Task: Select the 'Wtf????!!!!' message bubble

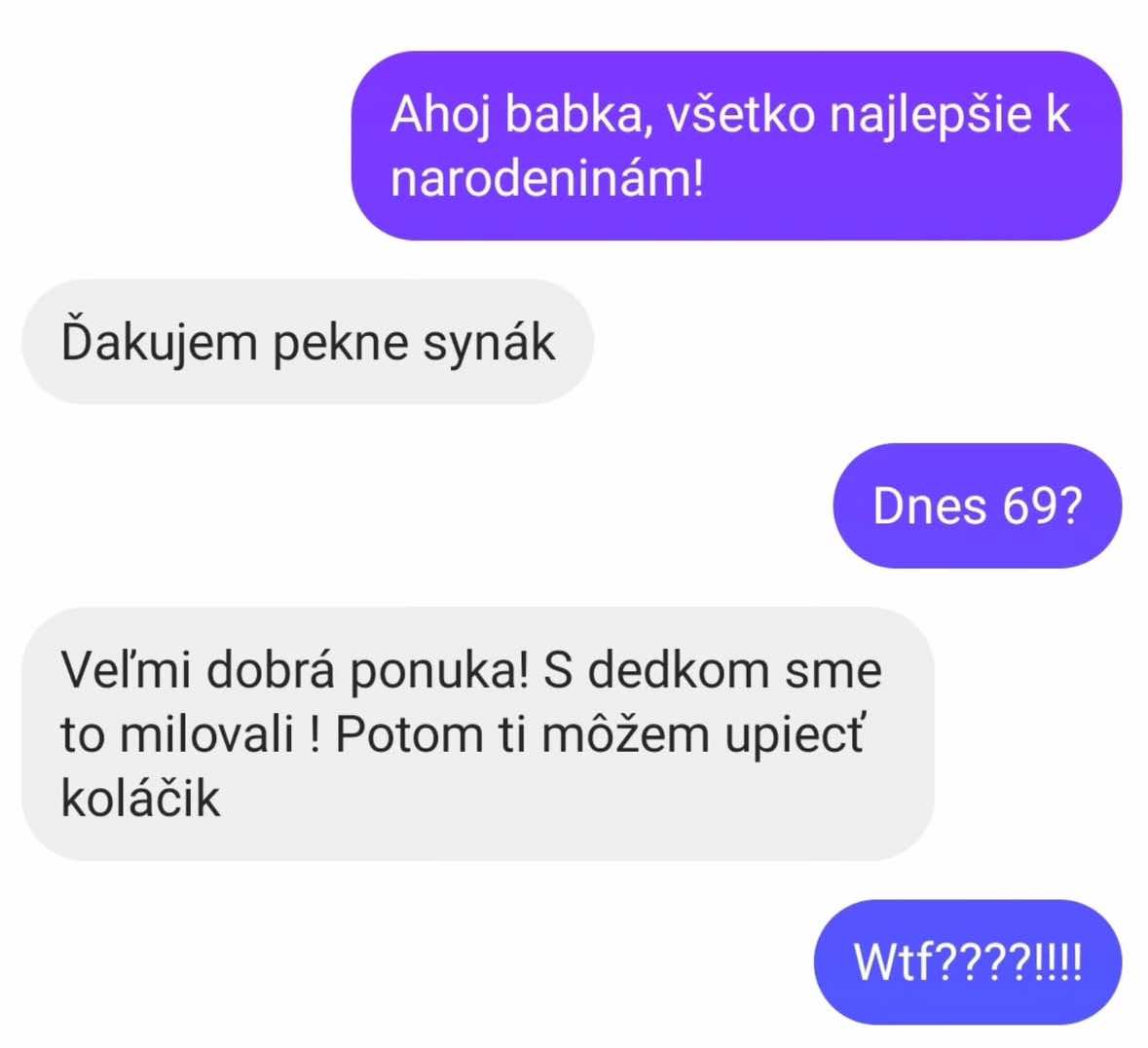Action: pyautogui.click(x=967, y=961)
